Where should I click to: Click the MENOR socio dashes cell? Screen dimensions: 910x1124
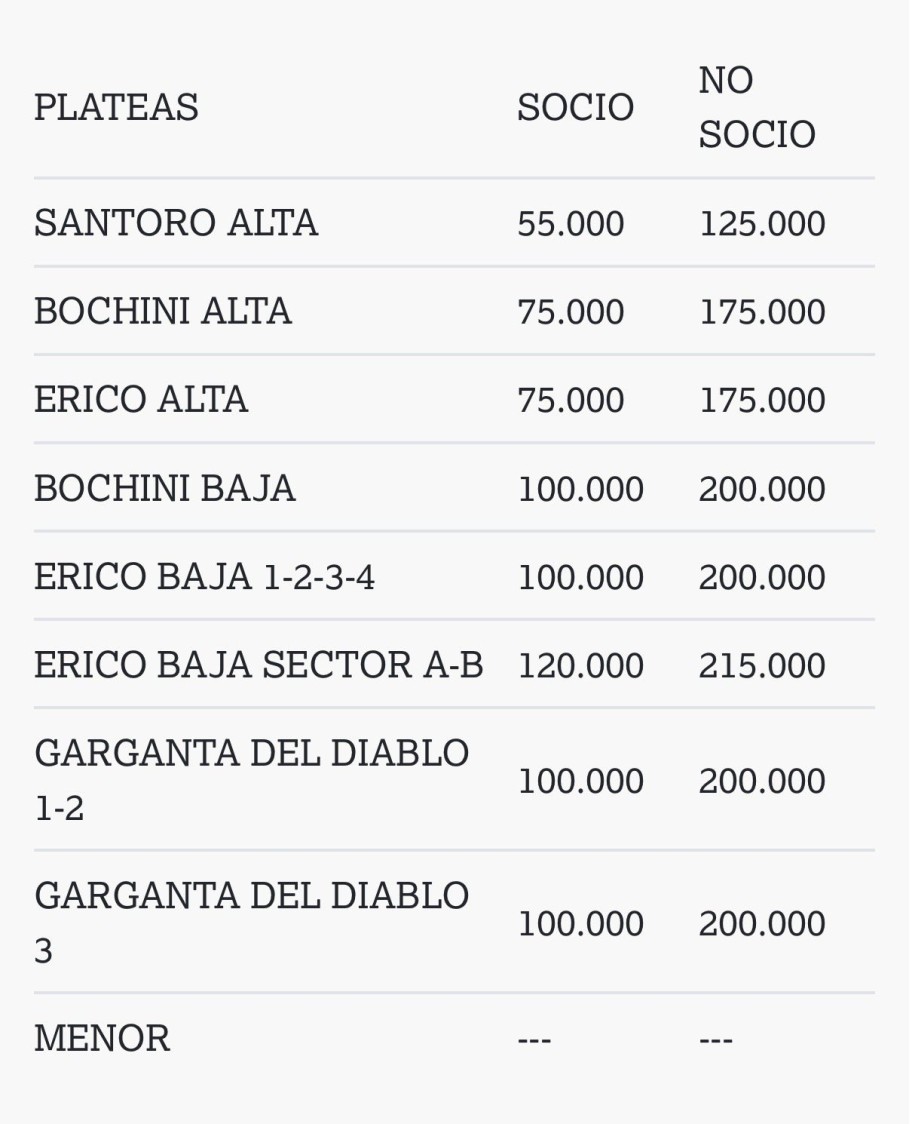(x=534, y=1040)
